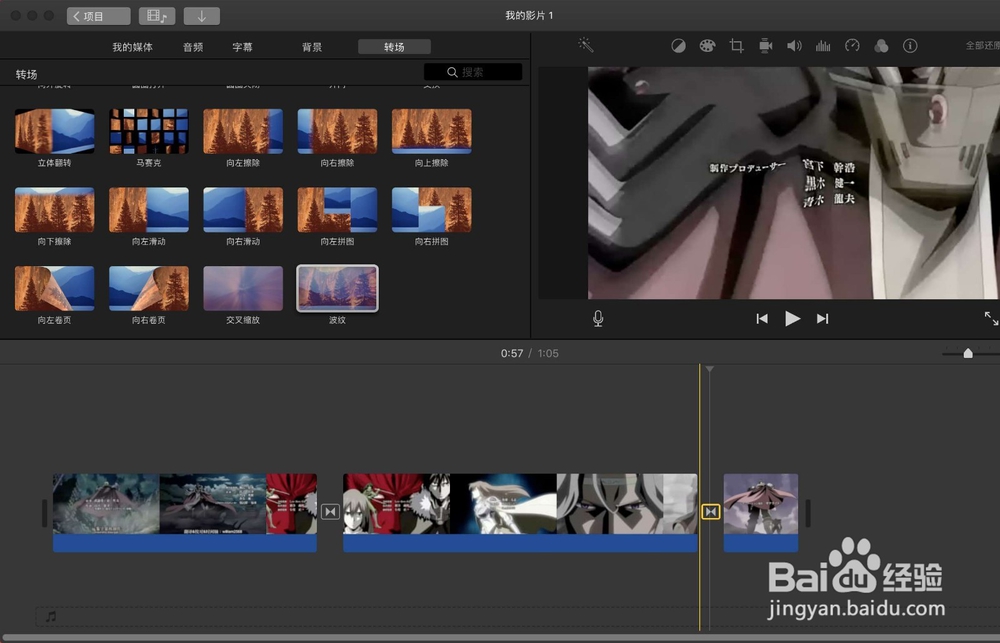Click the playhead marker on the timeline
This screenshot has height=643, width=1000.
click(709, 369)
